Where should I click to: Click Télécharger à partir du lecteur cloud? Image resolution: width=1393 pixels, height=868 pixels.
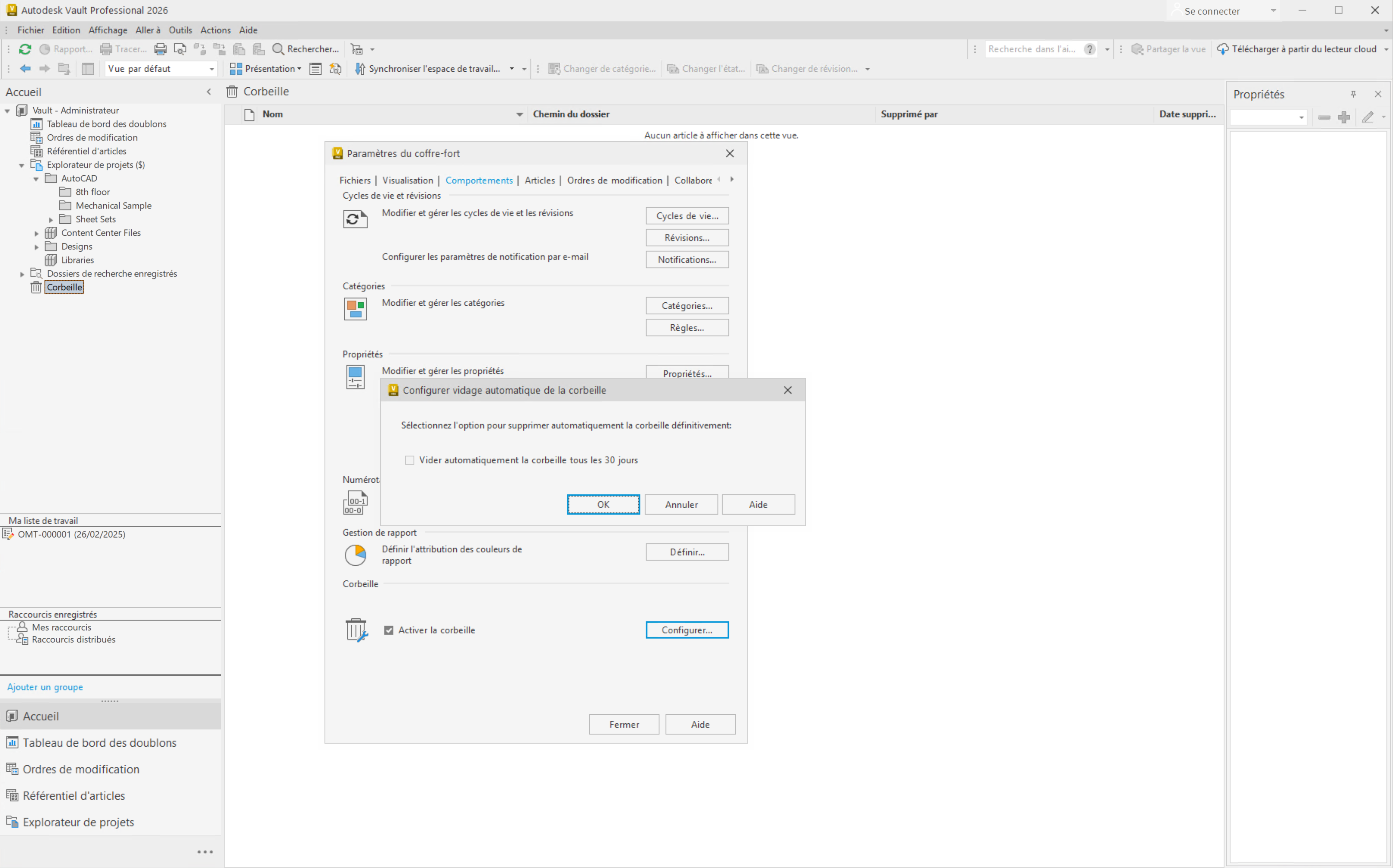pyautogui.click(x=1297, y=49)
